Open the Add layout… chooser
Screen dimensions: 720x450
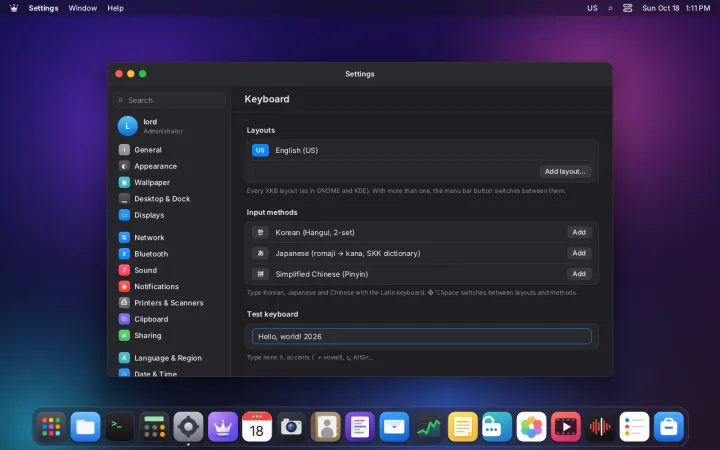pos(565,171)
